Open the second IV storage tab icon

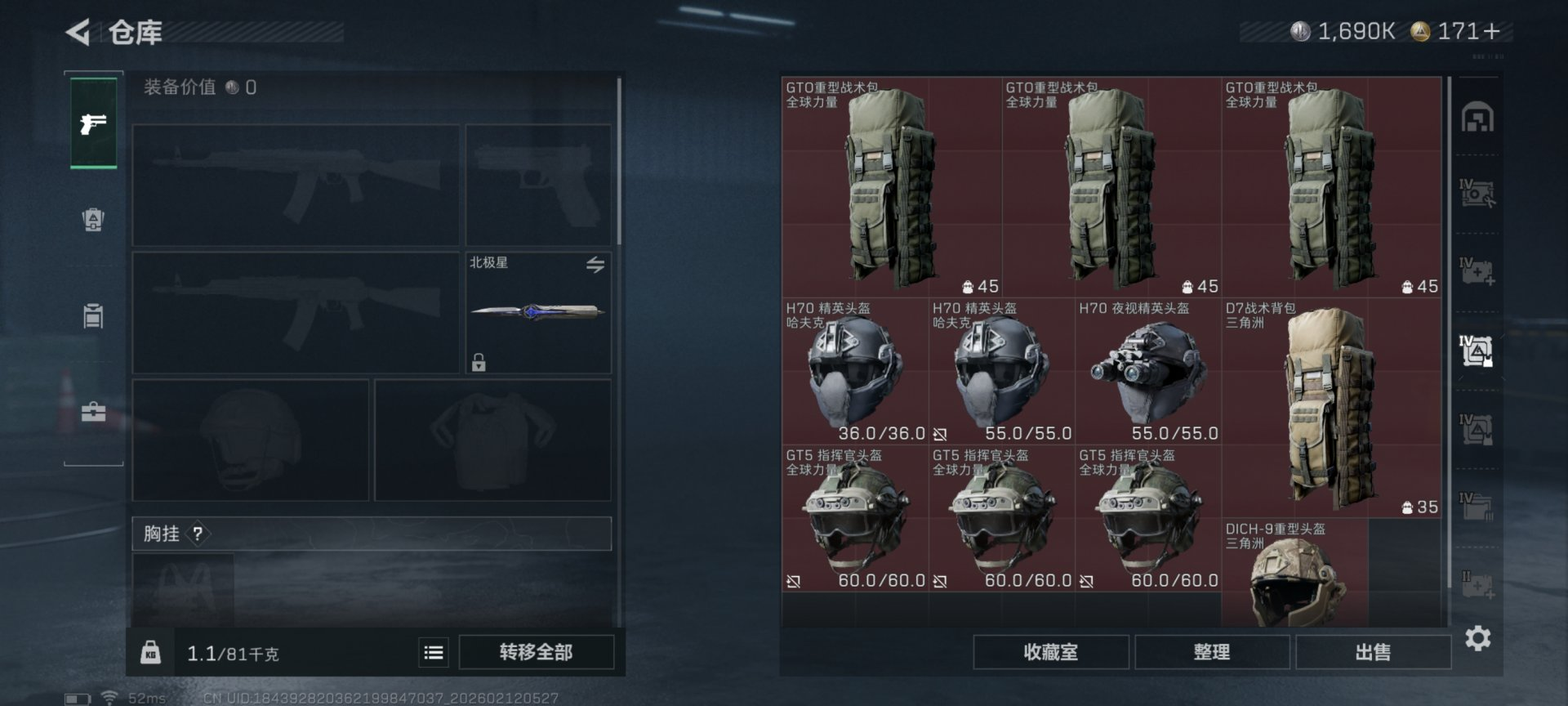click(x=1477, y=272)
